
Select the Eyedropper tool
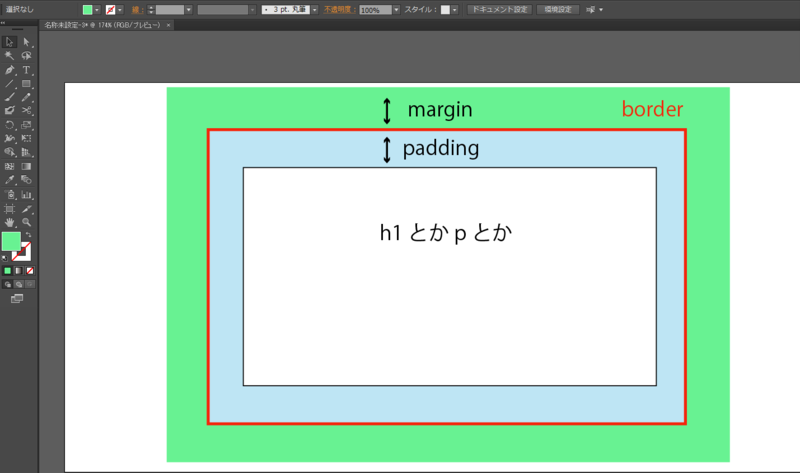coord(9,180)
